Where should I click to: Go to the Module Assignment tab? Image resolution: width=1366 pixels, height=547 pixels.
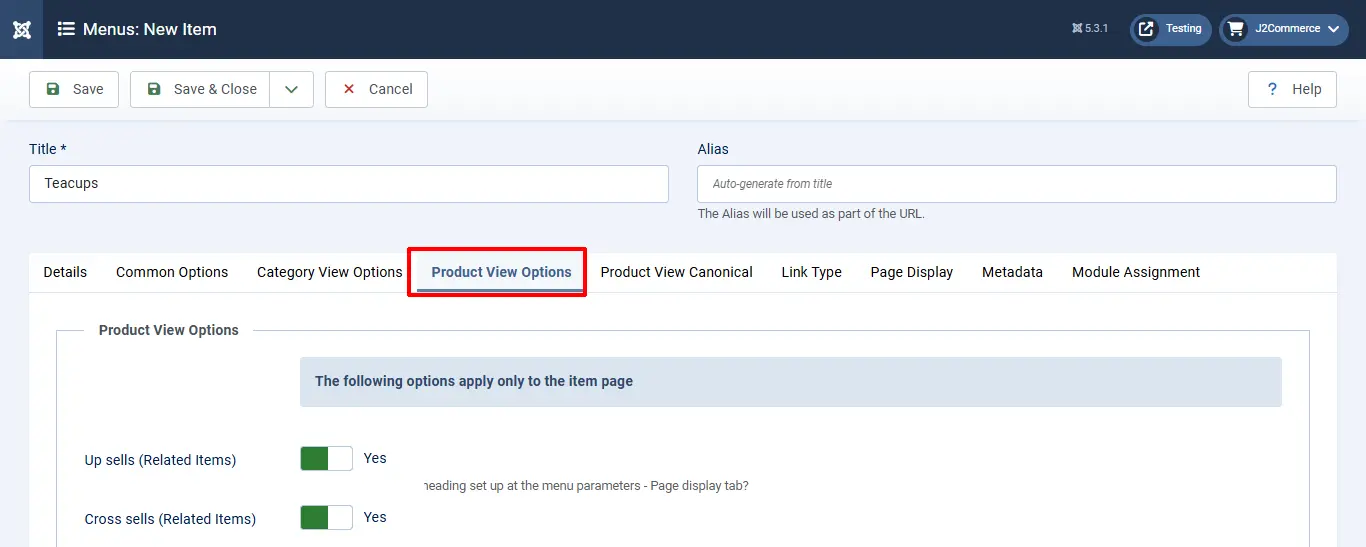[x=1136, y=272]
